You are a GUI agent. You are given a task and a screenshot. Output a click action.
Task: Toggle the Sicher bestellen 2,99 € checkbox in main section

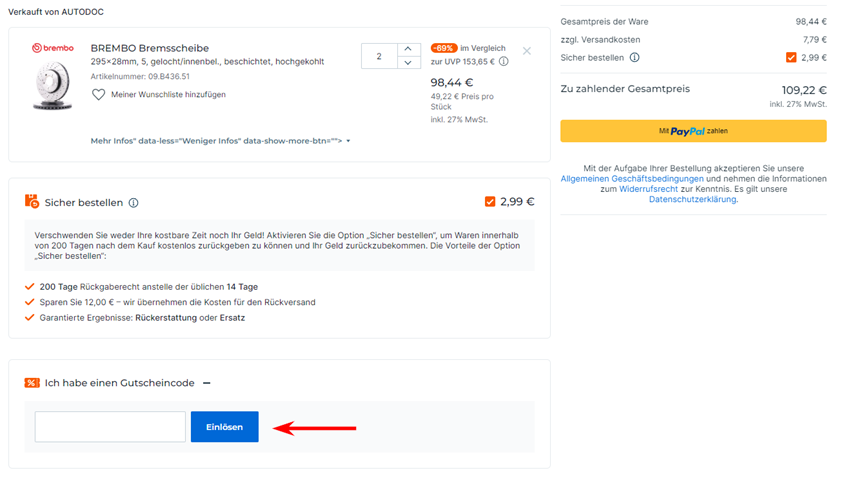click(x=490, y=202)
